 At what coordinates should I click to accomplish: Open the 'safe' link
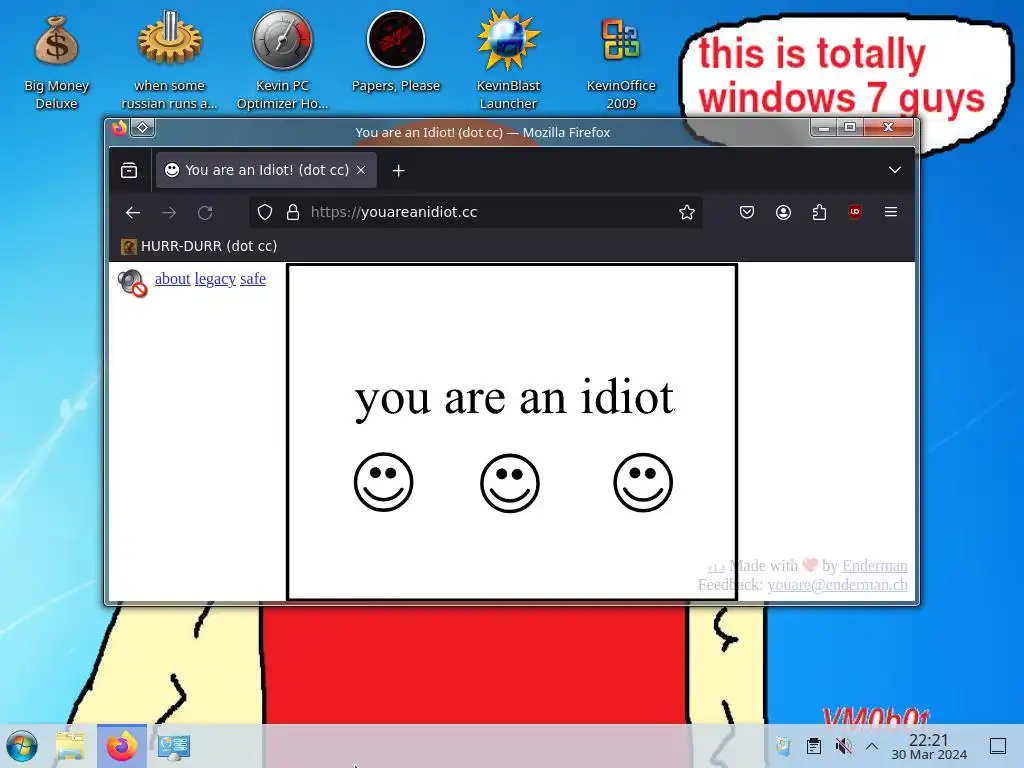click(x=253, y=279)
